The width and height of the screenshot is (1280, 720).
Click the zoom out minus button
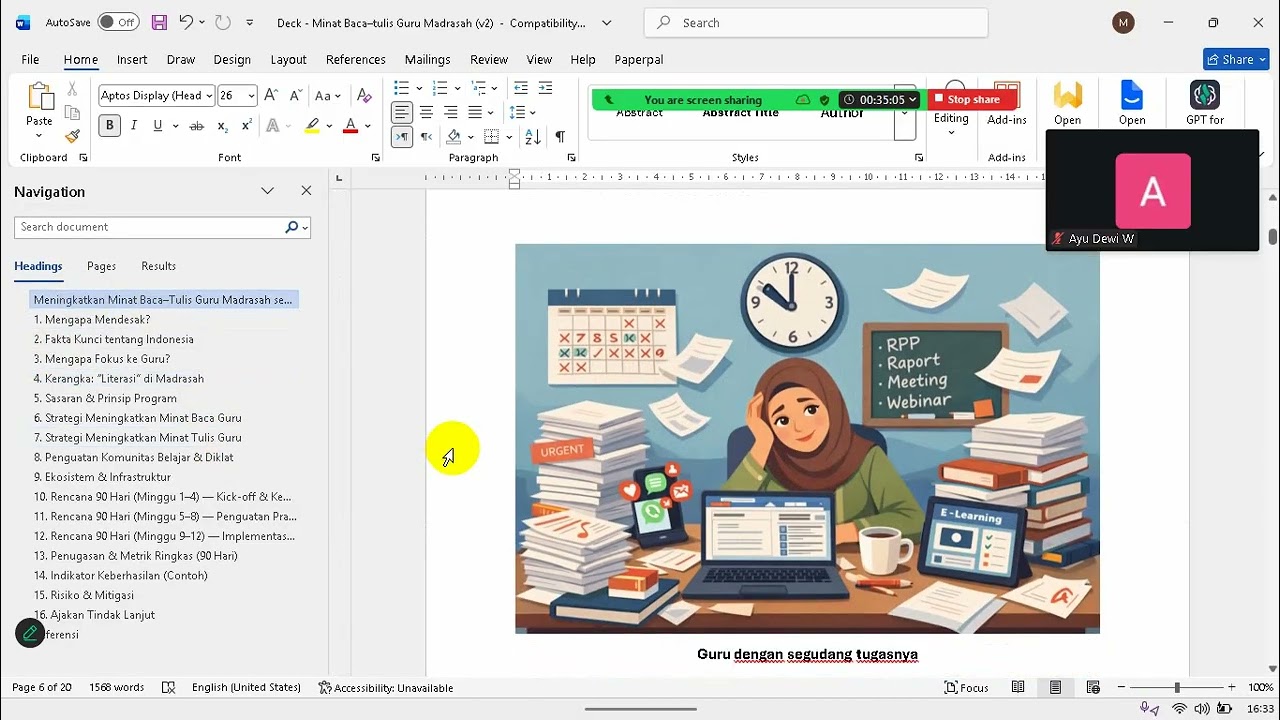1122,687
